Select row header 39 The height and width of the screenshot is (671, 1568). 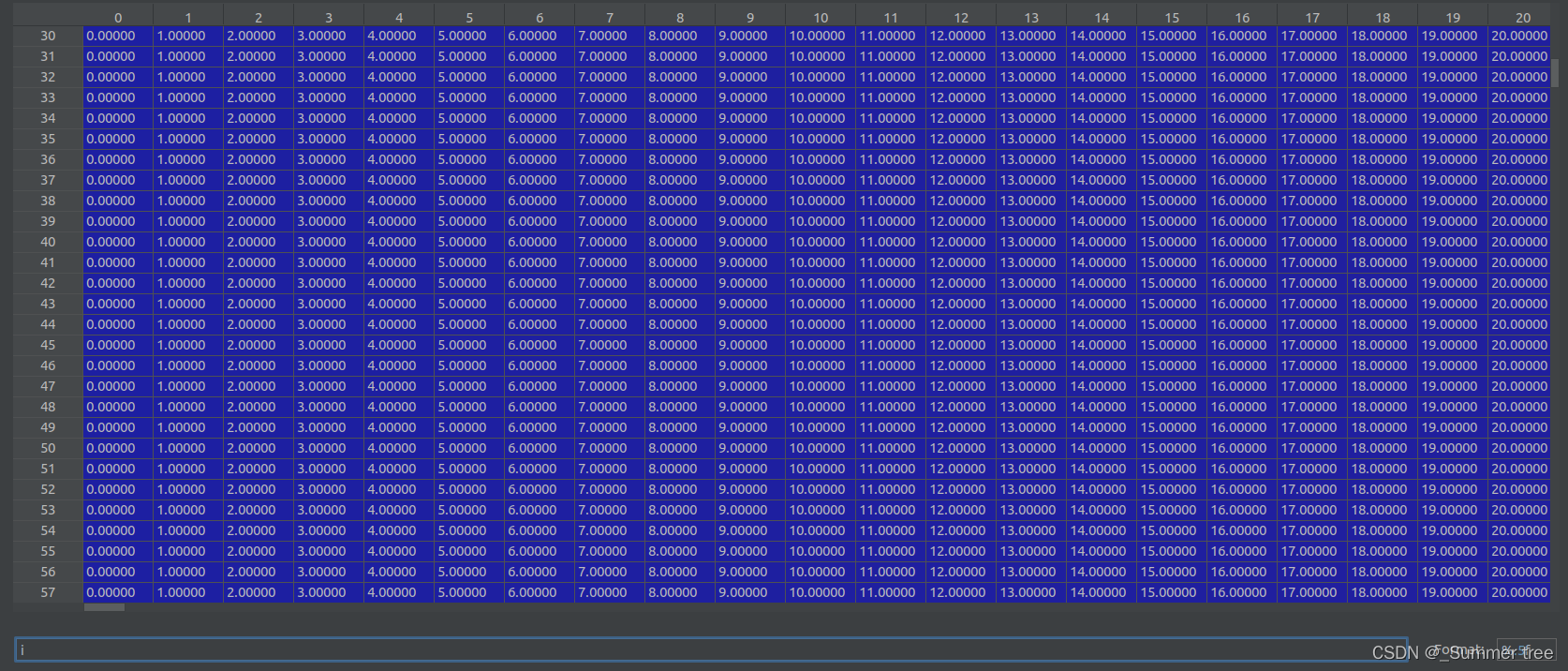point(48,221)
